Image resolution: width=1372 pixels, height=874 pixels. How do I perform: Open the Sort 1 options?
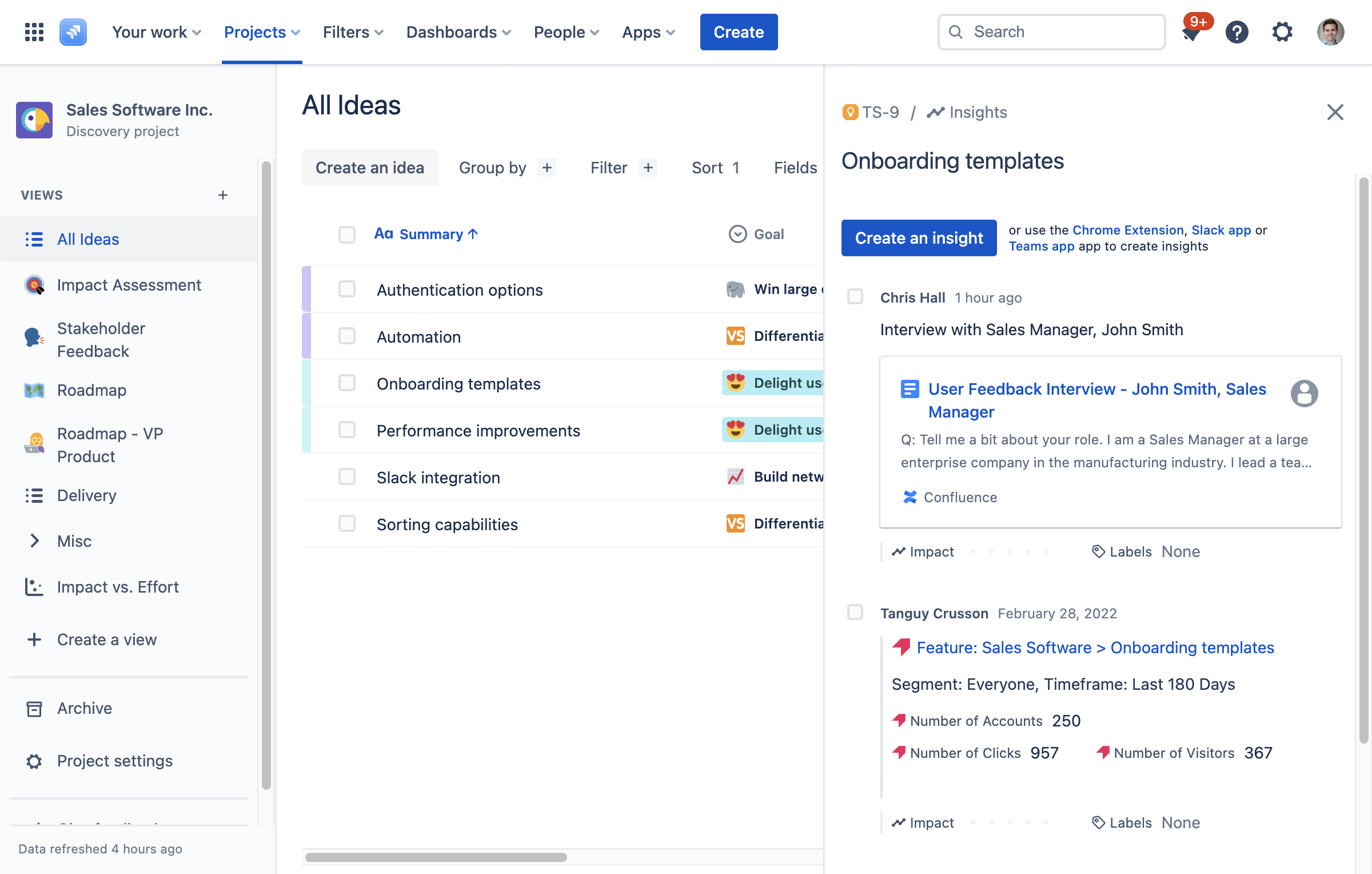pos(716,168)
